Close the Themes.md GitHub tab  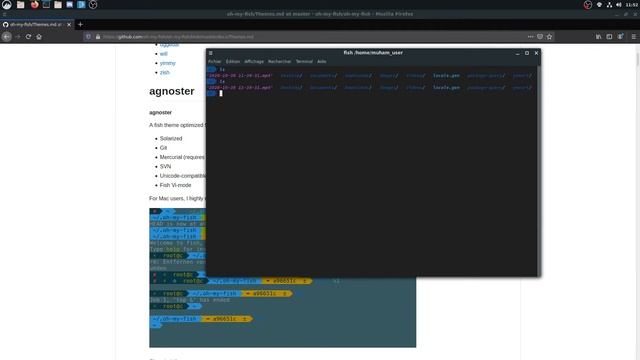pos(69,24)
